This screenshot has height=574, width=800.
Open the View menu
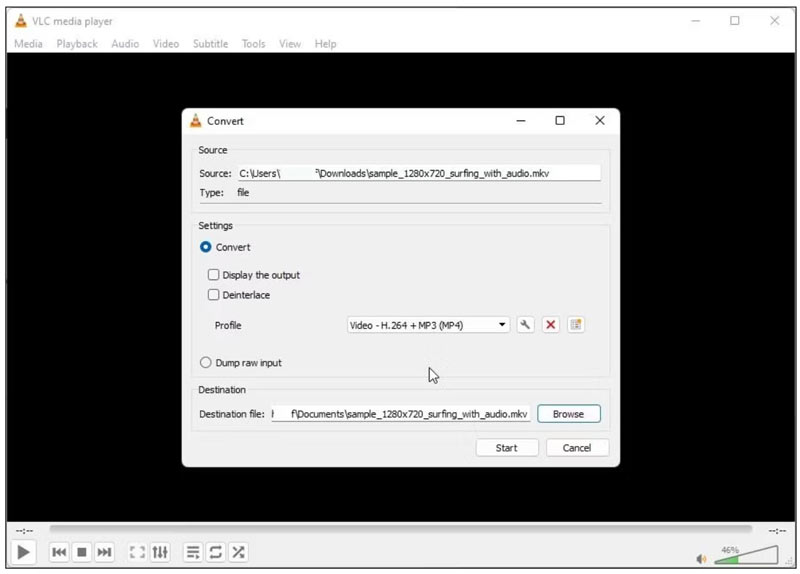click(290, 44)
